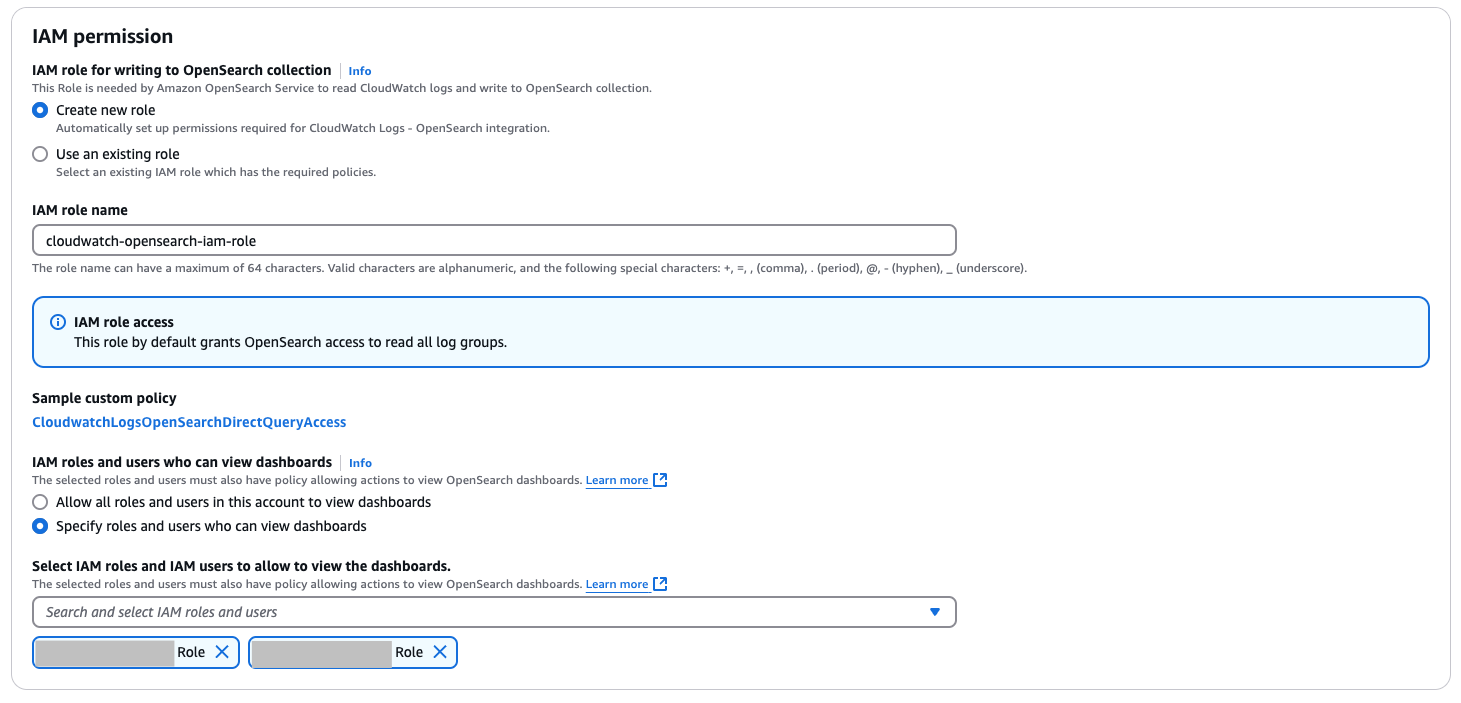
Task: Open Info for IAM role writing to OpenSearch
Action: (360, 71)
